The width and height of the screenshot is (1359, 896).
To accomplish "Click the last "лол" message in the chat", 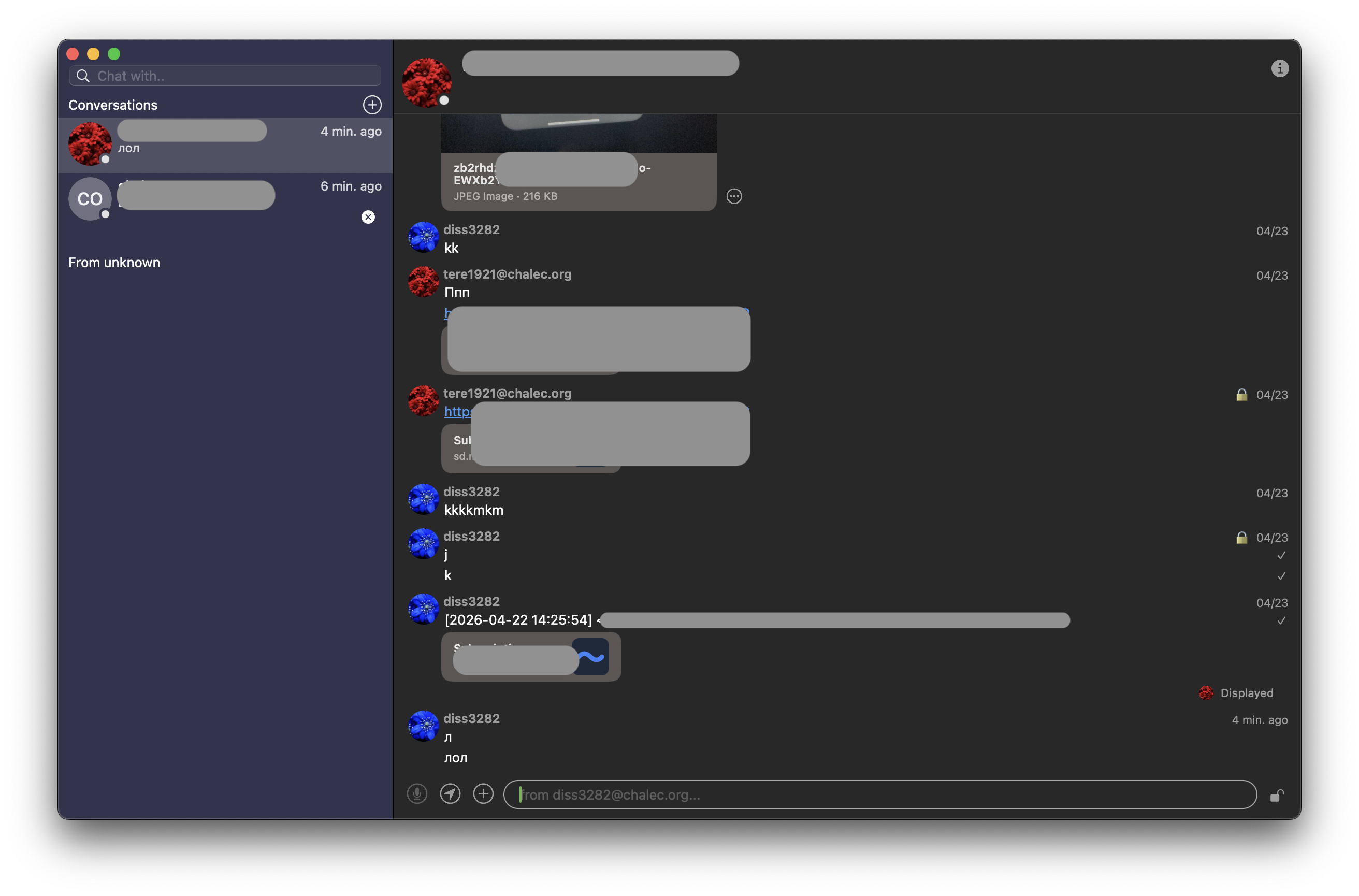I will (x=455, y=758).
